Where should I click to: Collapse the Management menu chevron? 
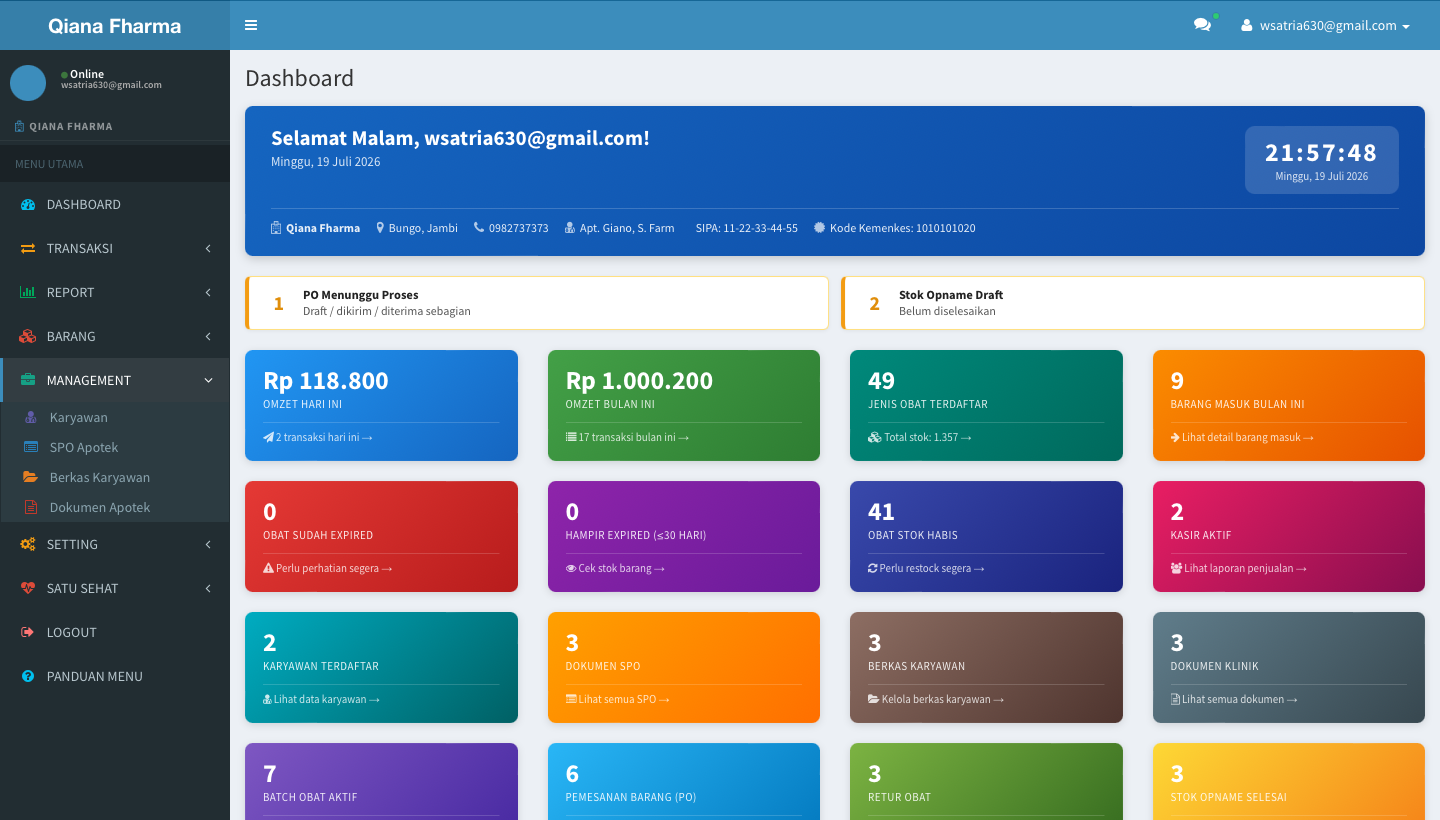click(208, 380)
